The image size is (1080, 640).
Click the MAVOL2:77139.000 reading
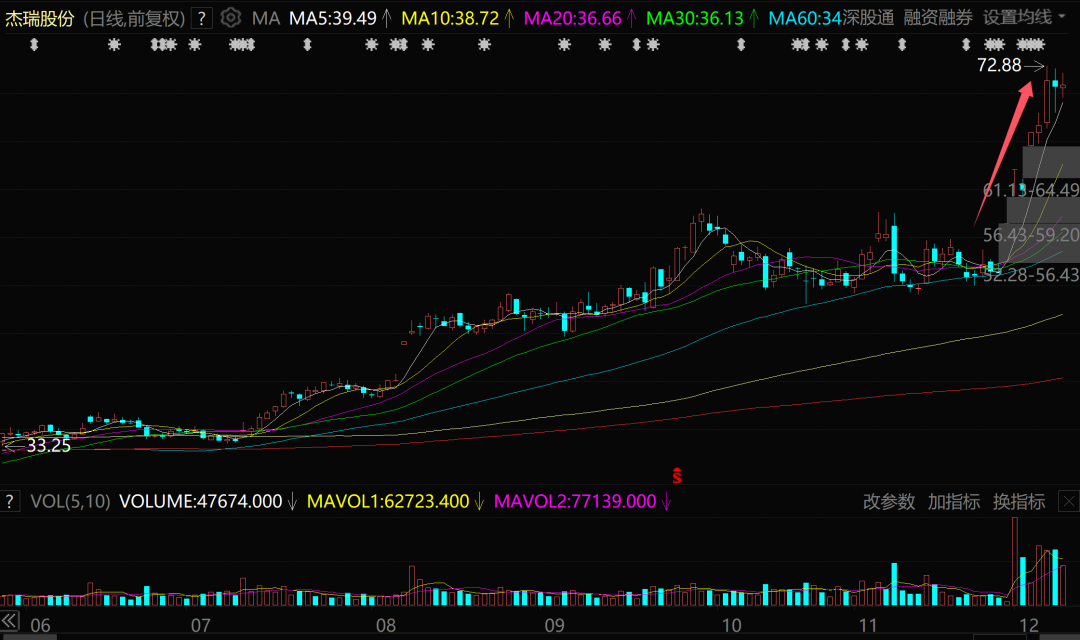(575, 502)
